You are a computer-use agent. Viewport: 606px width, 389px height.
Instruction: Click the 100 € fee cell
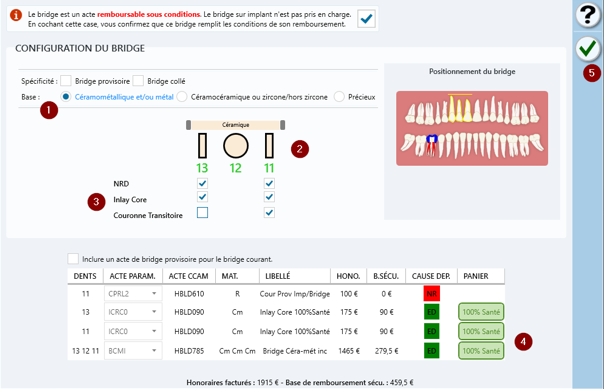point(349,294)
